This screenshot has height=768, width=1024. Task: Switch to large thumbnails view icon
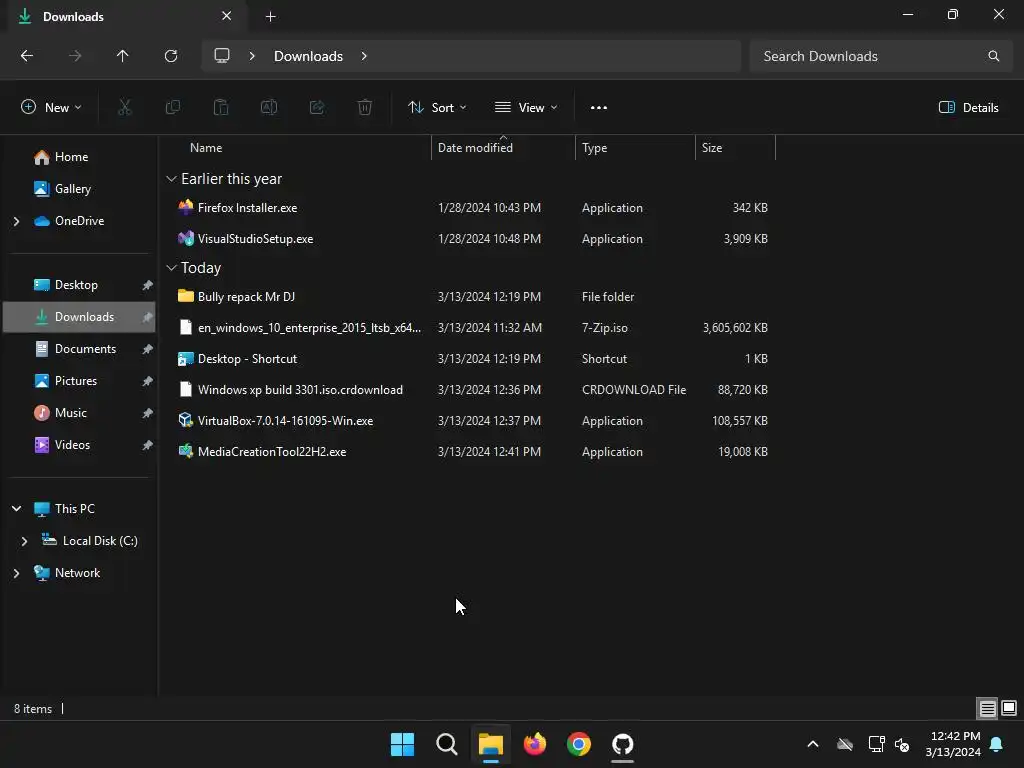click(1009, 708)
